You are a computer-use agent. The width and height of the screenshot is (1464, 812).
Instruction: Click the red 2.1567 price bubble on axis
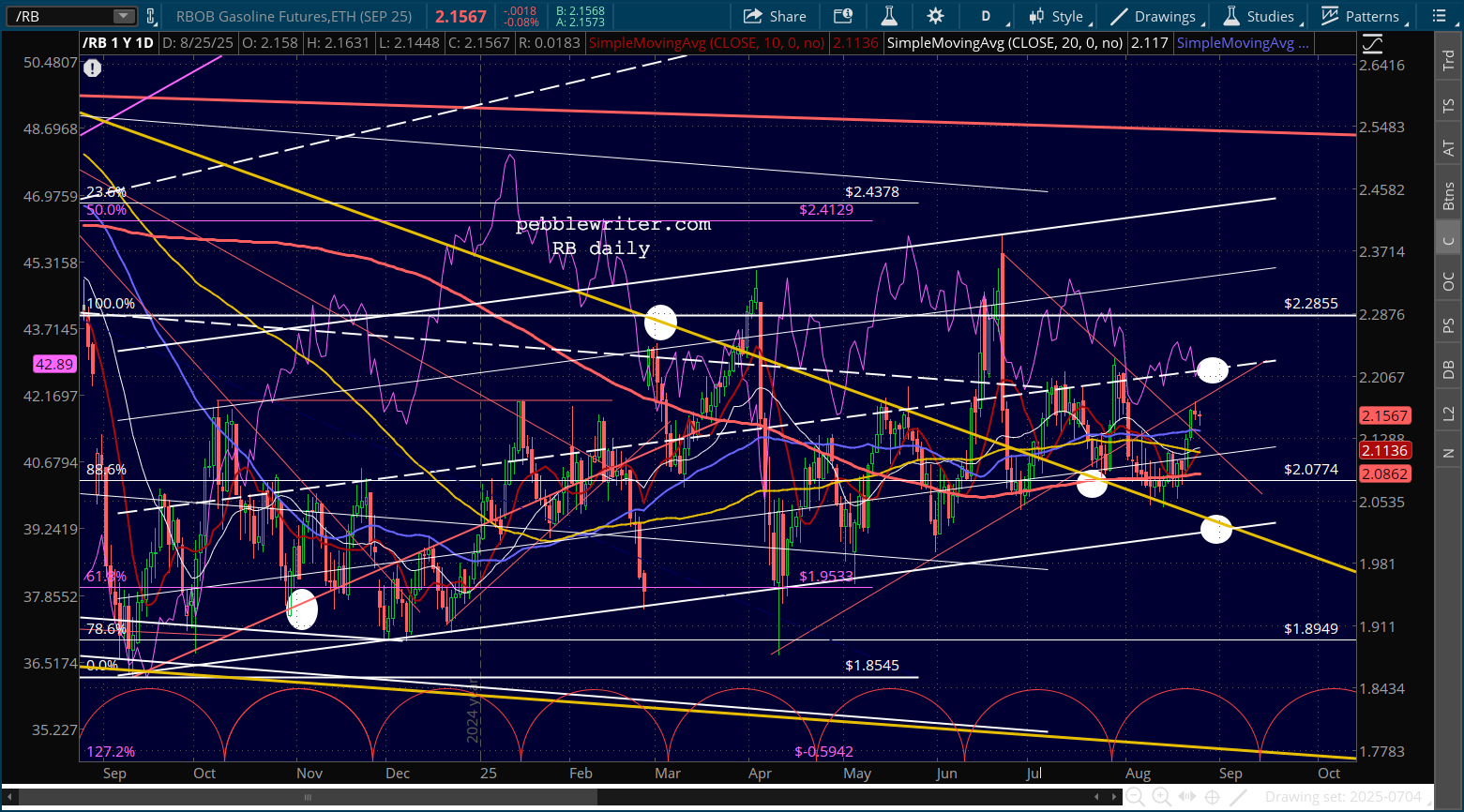pyautogui.click(x=1384, y=415)
